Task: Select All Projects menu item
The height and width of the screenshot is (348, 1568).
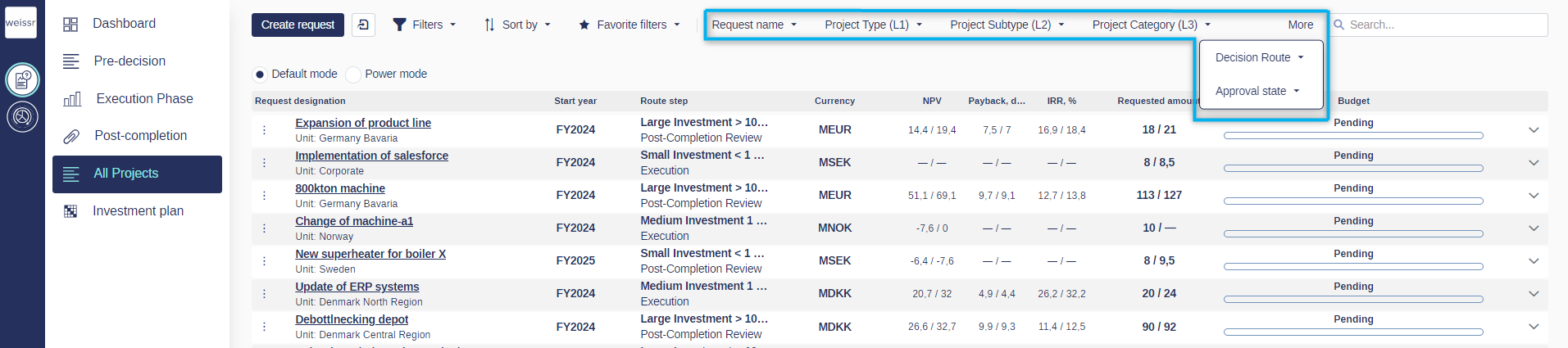Action: [x=137, y=174]
